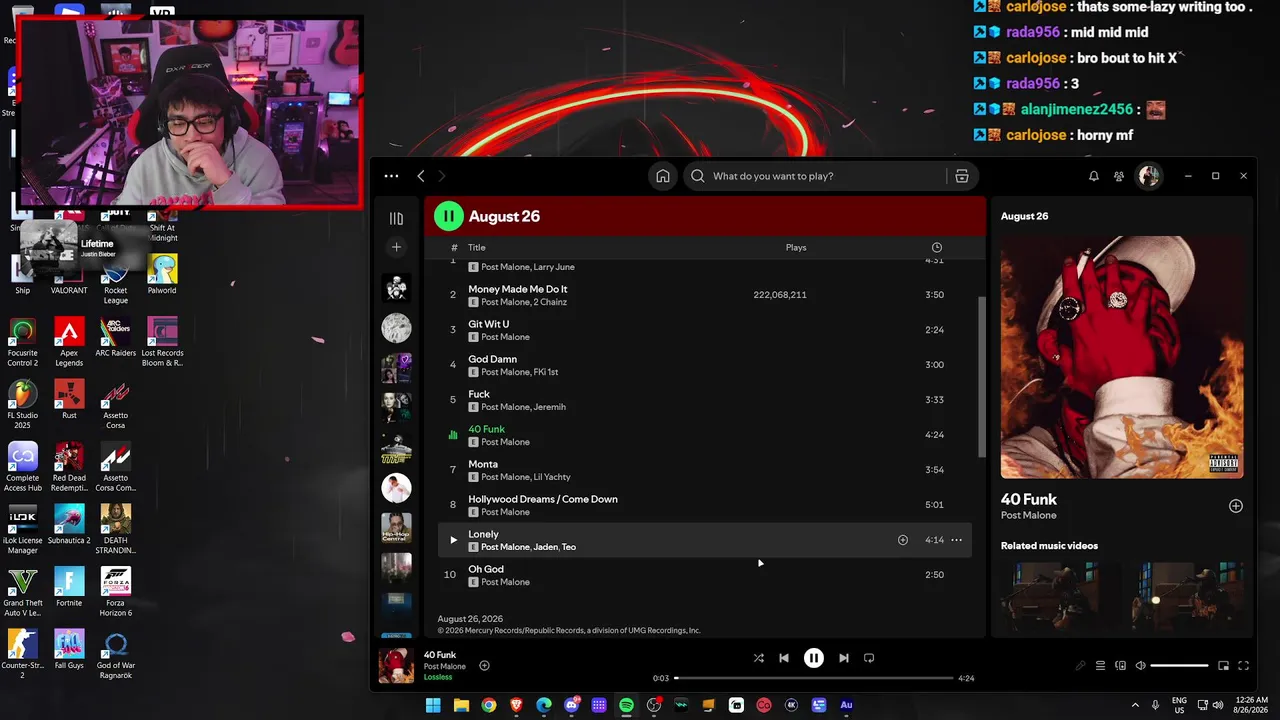1280x720 pixels.
Task: Add 40 Funk to library from Now Playing panel
Action: [1236, 506]
